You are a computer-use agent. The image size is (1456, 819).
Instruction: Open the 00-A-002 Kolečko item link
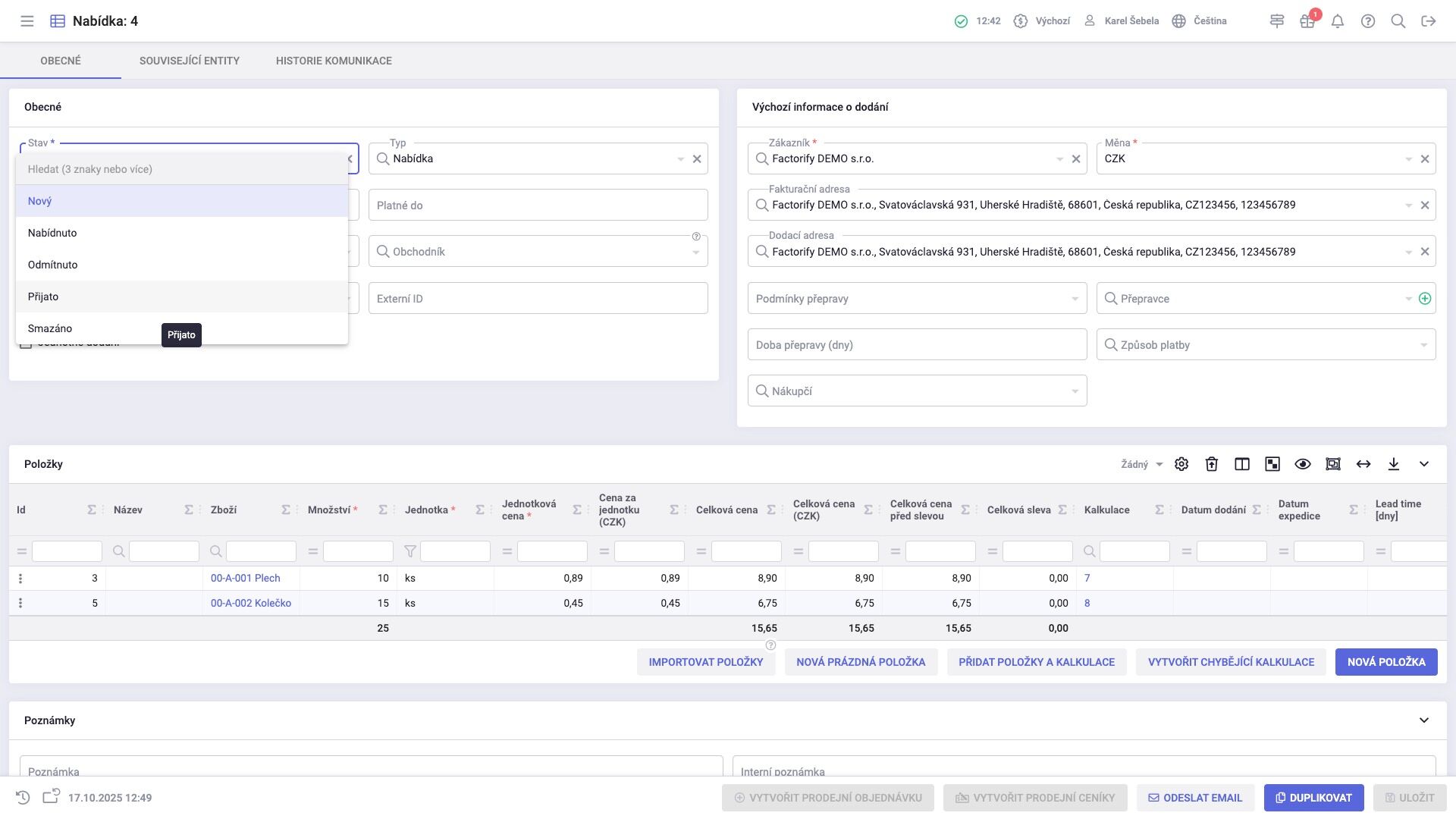(251, 604)
